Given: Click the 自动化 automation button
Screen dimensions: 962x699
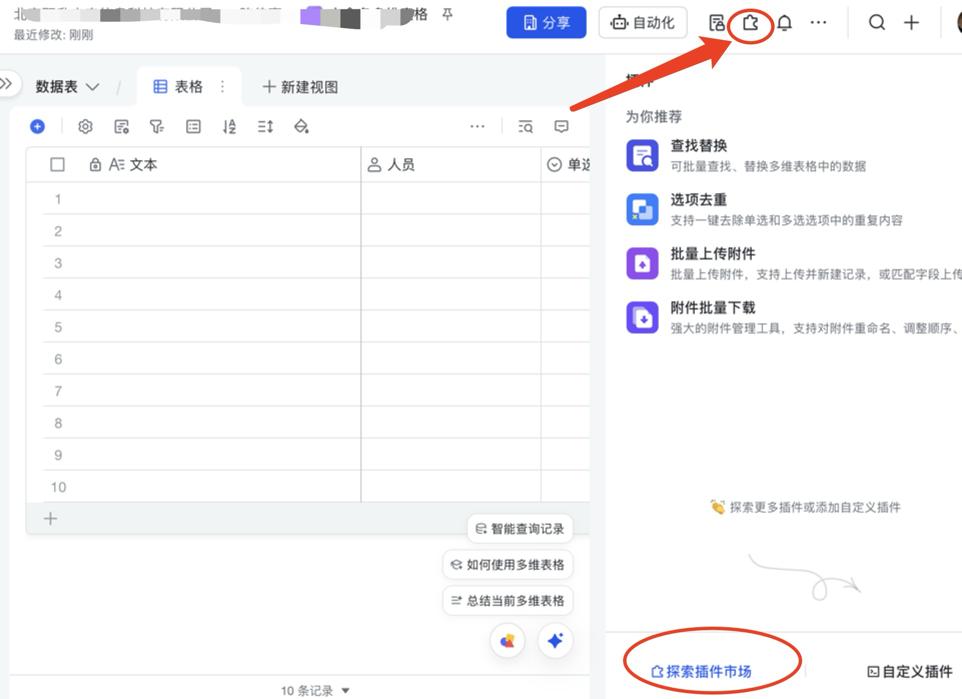Looking at the screenshot, I should click(x=643, y=21).
